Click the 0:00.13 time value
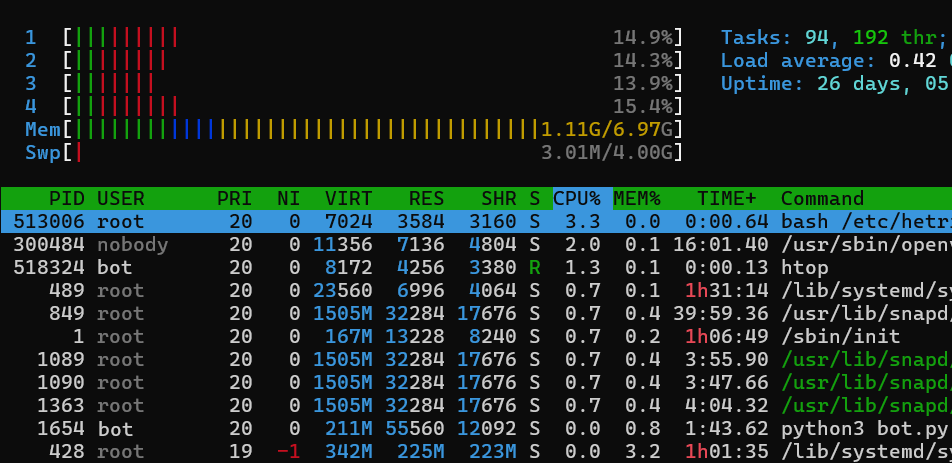Viewport: 952px width, 463px height. (x=727, y=268)
